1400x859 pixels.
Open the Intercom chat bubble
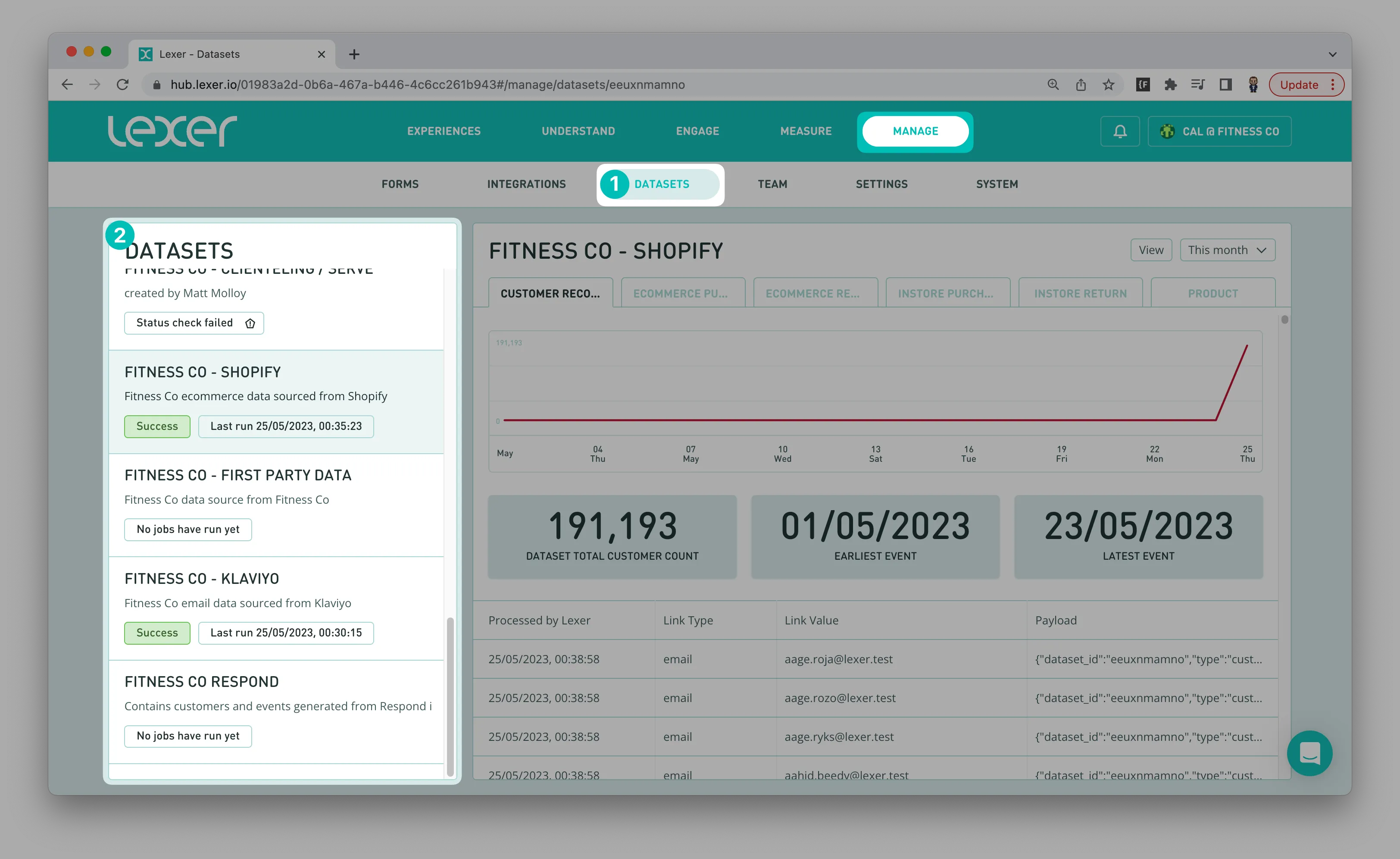pyautogui.click(x=1309, y=752)
